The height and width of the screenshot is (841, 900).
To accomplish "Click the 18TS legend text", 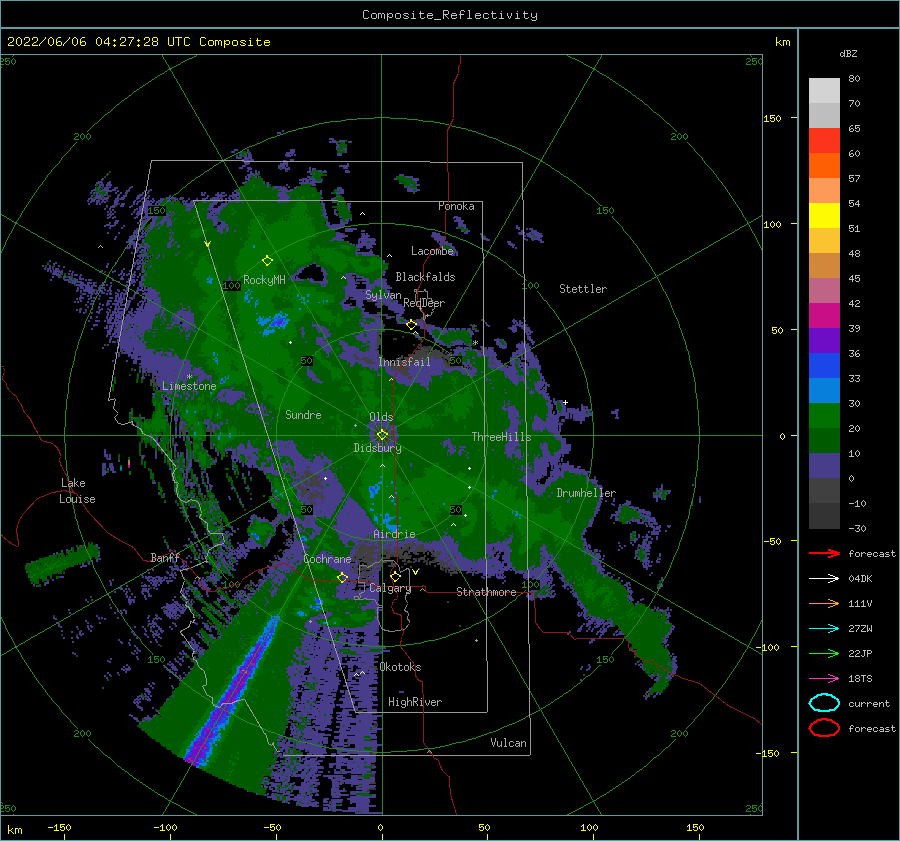I will (860, 679).
